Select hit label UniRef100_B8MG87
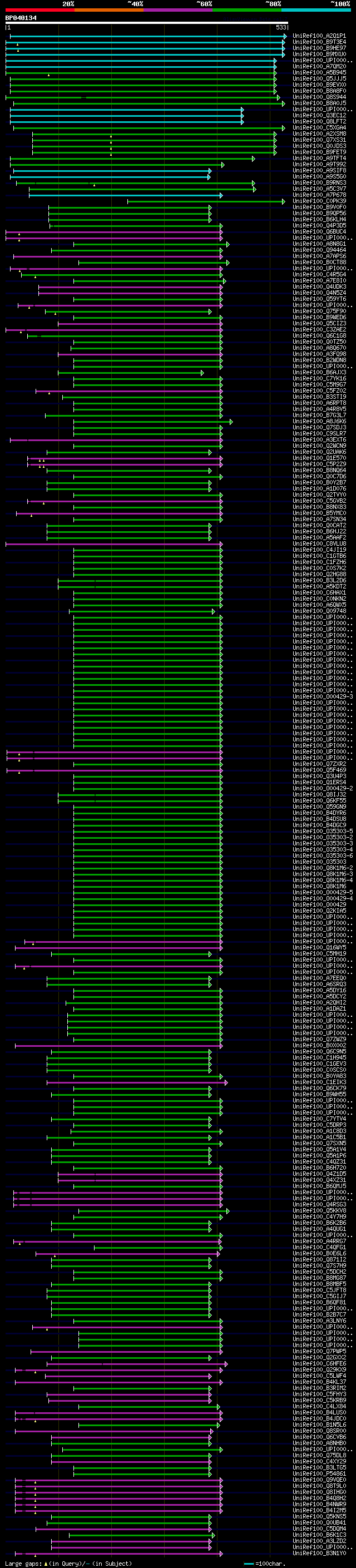The width and height of the screenshot is (356, 1568). 319,1278
